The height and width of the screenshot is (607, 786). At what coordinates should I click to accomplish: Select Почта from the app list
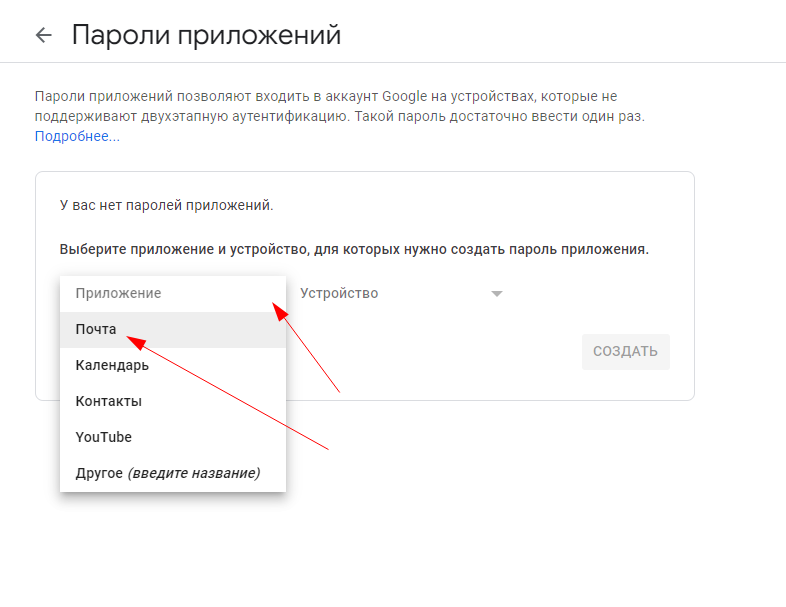pos(96,329)
